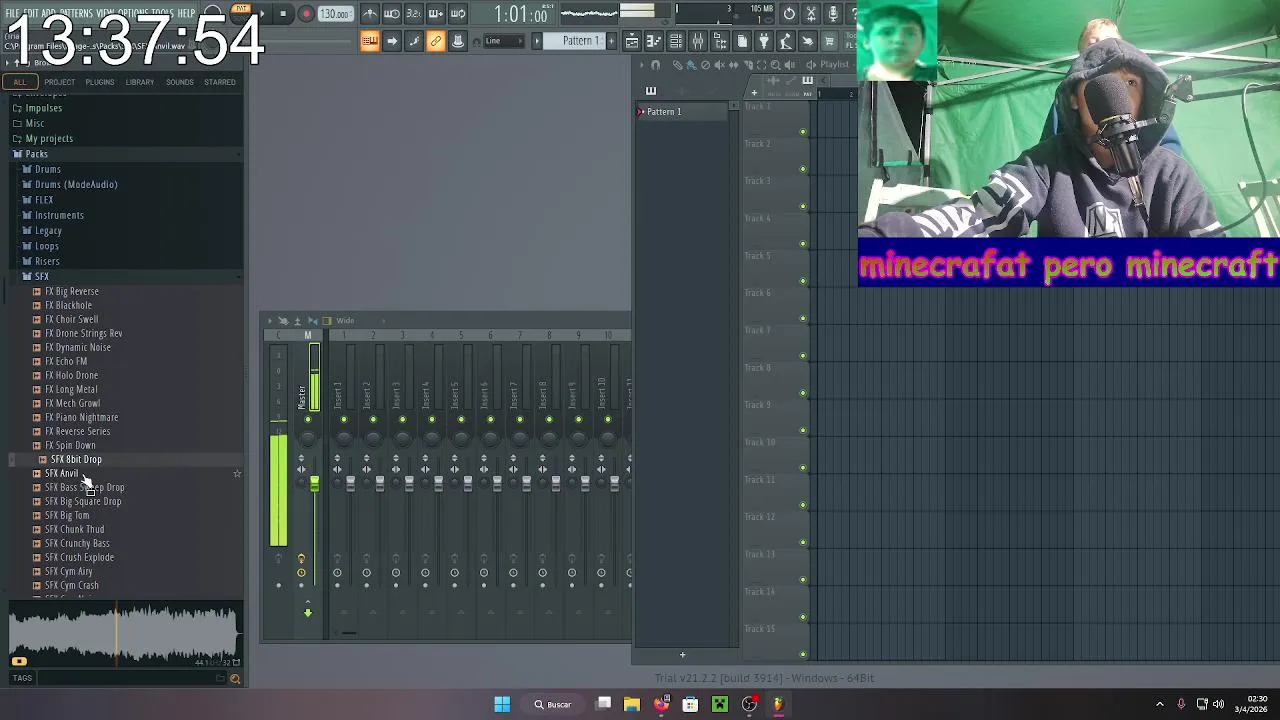Select the Pattern 1 item in picker

[x=685, y=111]
